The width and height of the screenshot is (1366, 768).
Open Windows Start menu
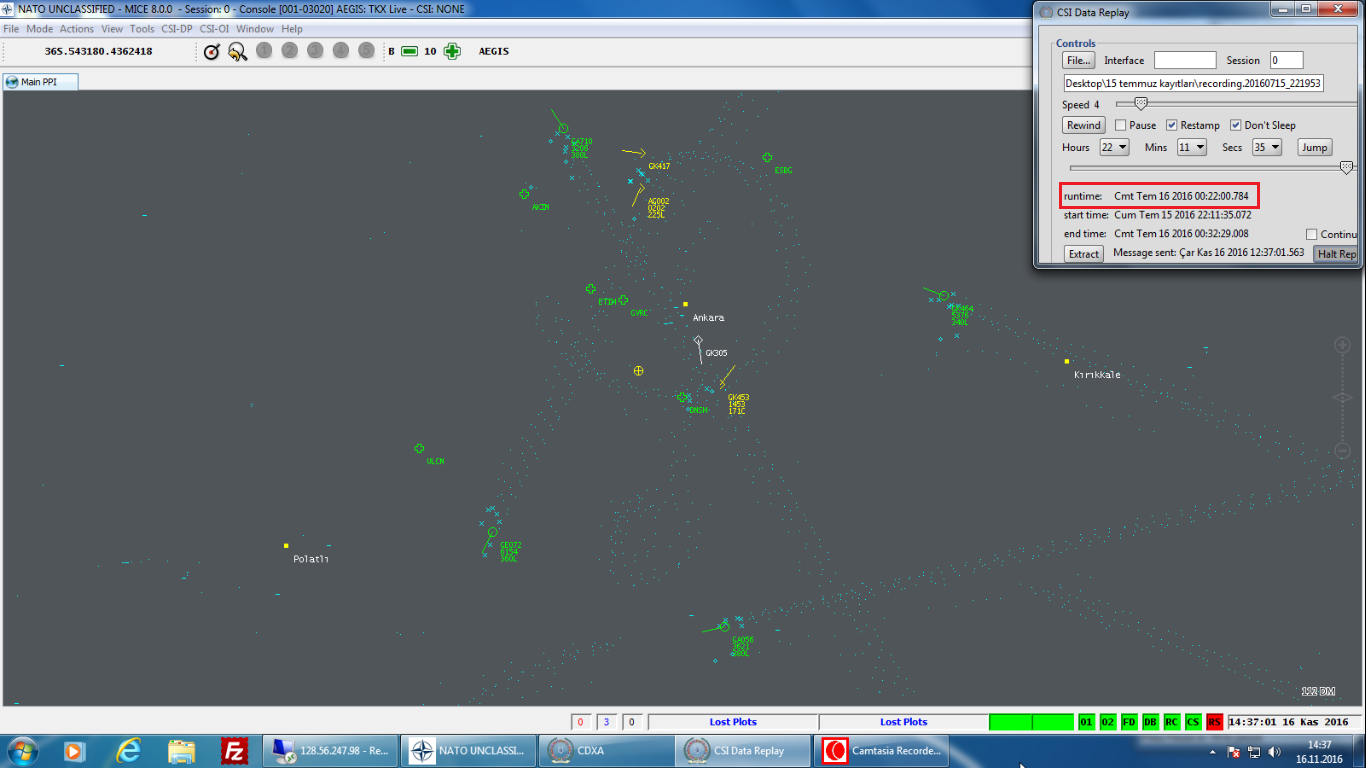(x=22, y=750)
